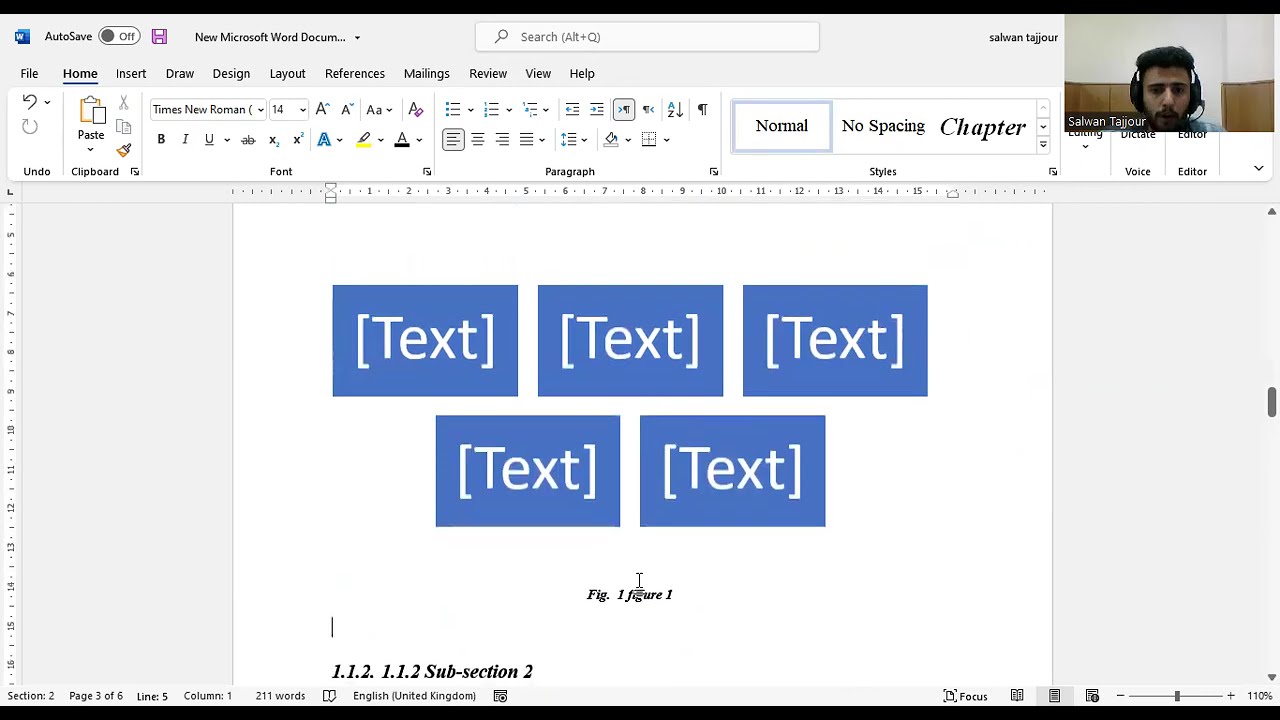Expand the Change Case dropdown

(x=389, y=110)
